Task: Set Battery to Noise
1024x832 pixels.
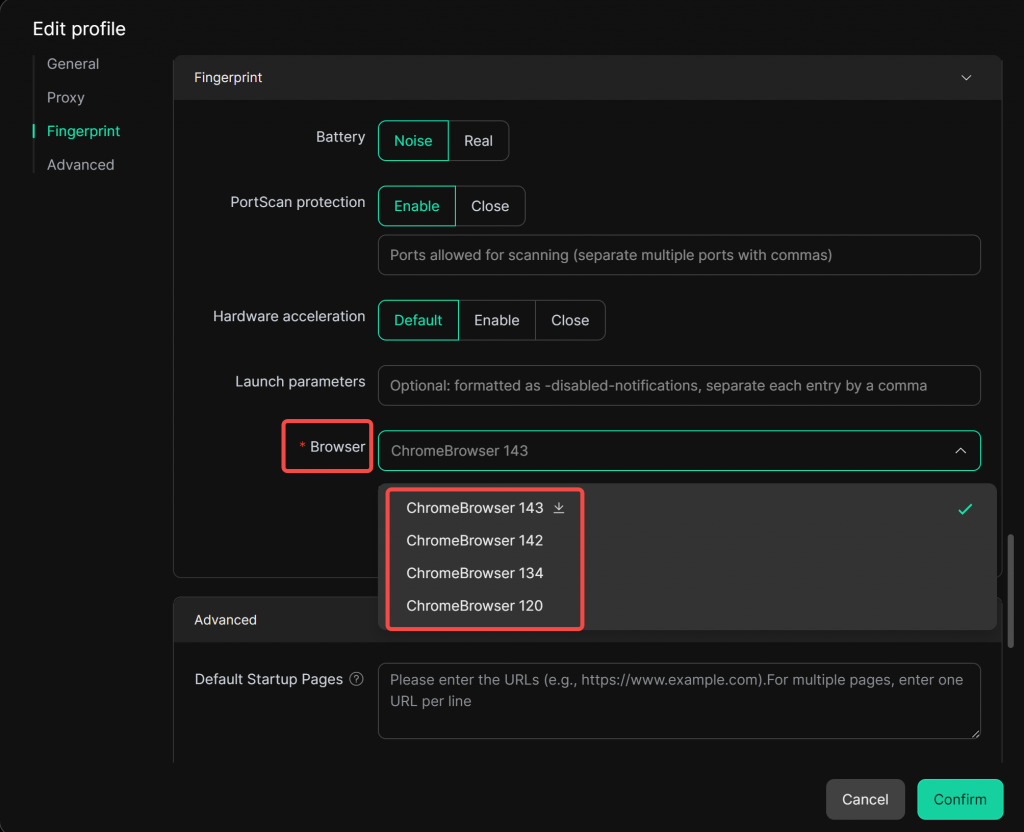Action: [x=413, y=141]
